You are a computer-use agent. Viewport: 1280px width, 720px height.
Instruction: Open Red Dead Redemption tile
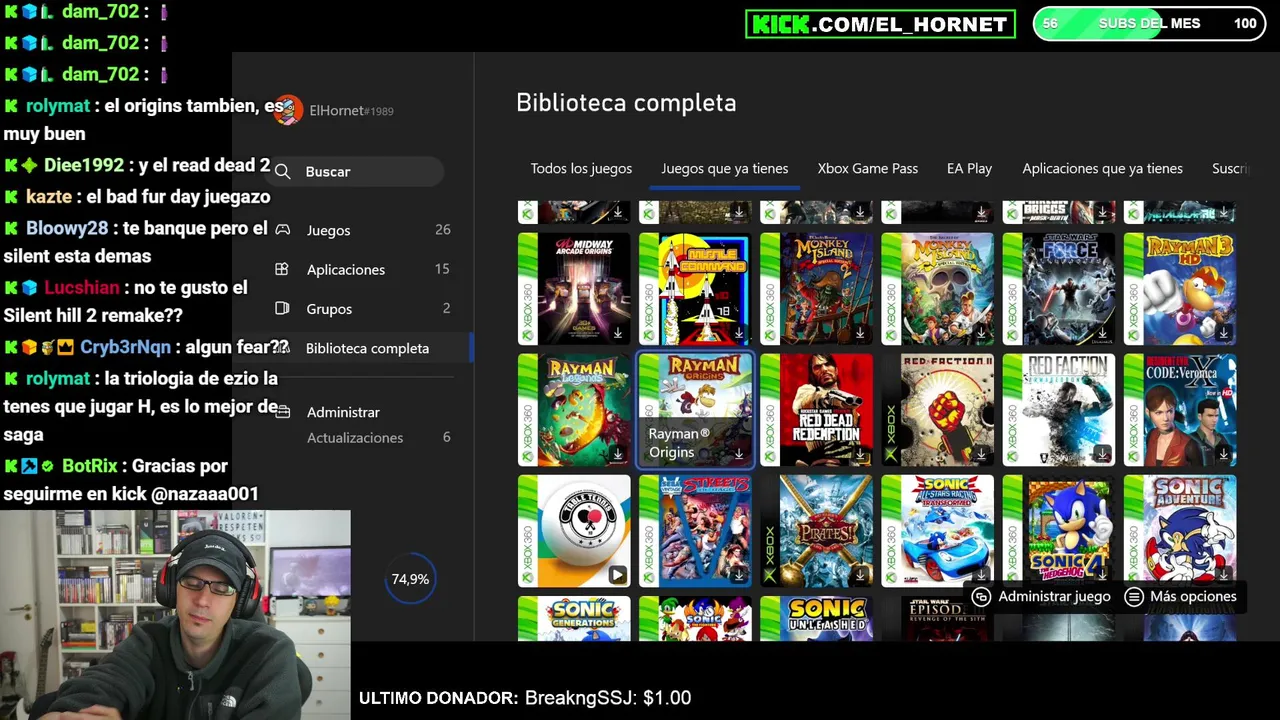tap(816, 410)
